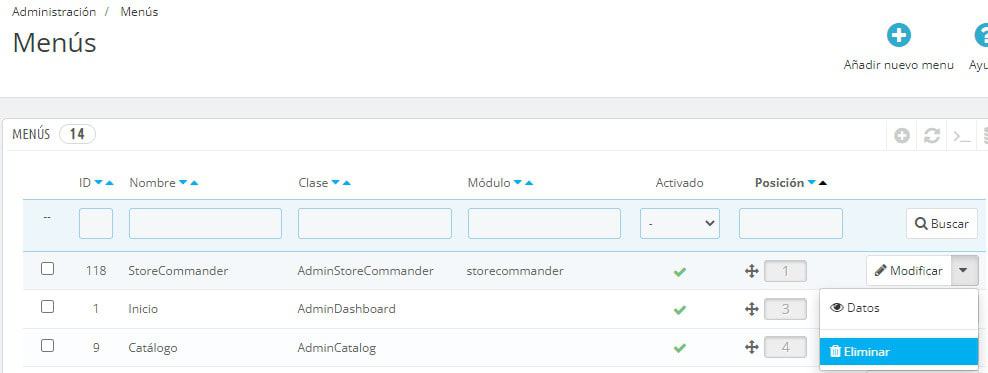
Task: Click the Nombre filter input field
Action: pos(205,224)
